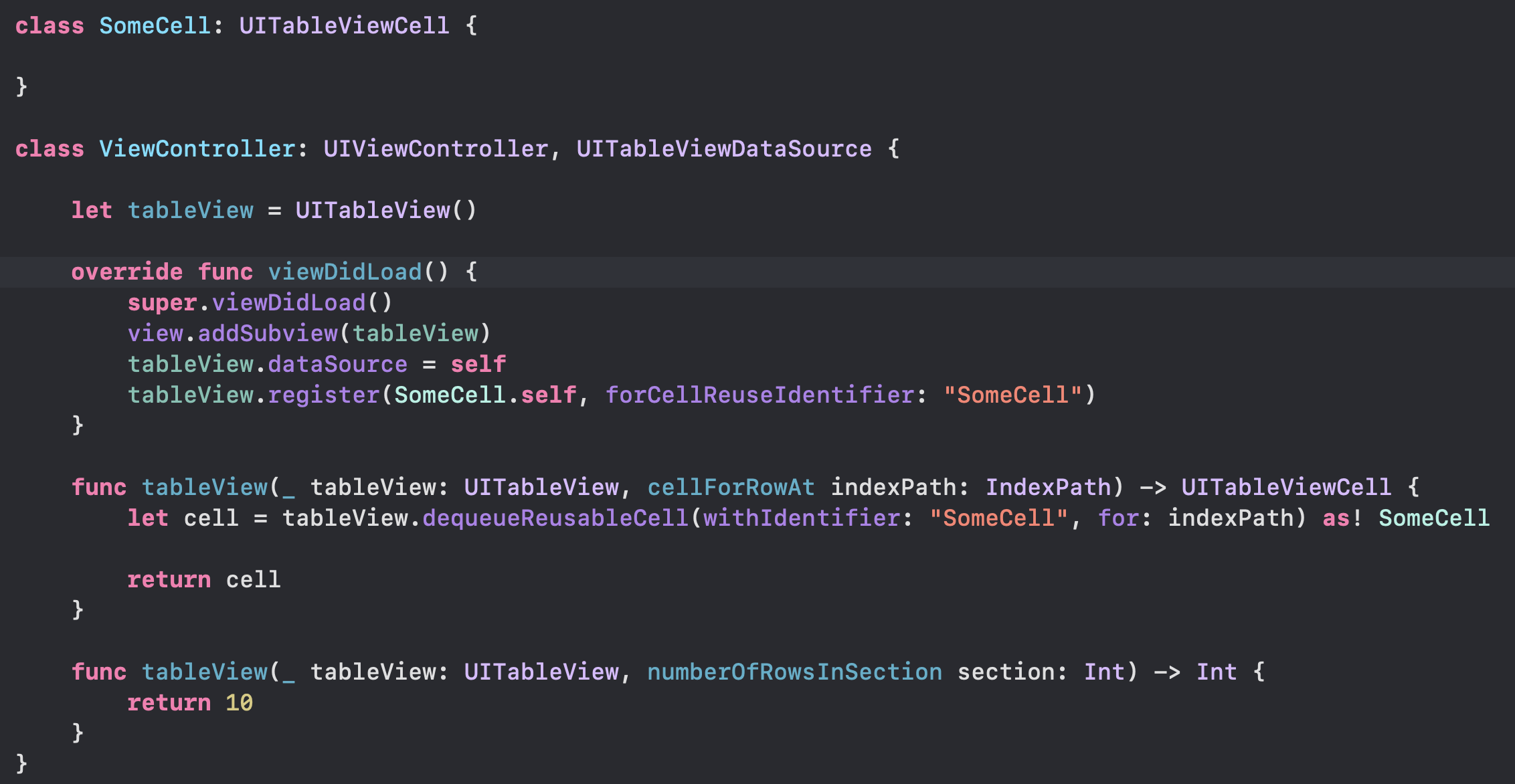
Task: Click super.viewDidLoad() call
Action: click(260, 303)
